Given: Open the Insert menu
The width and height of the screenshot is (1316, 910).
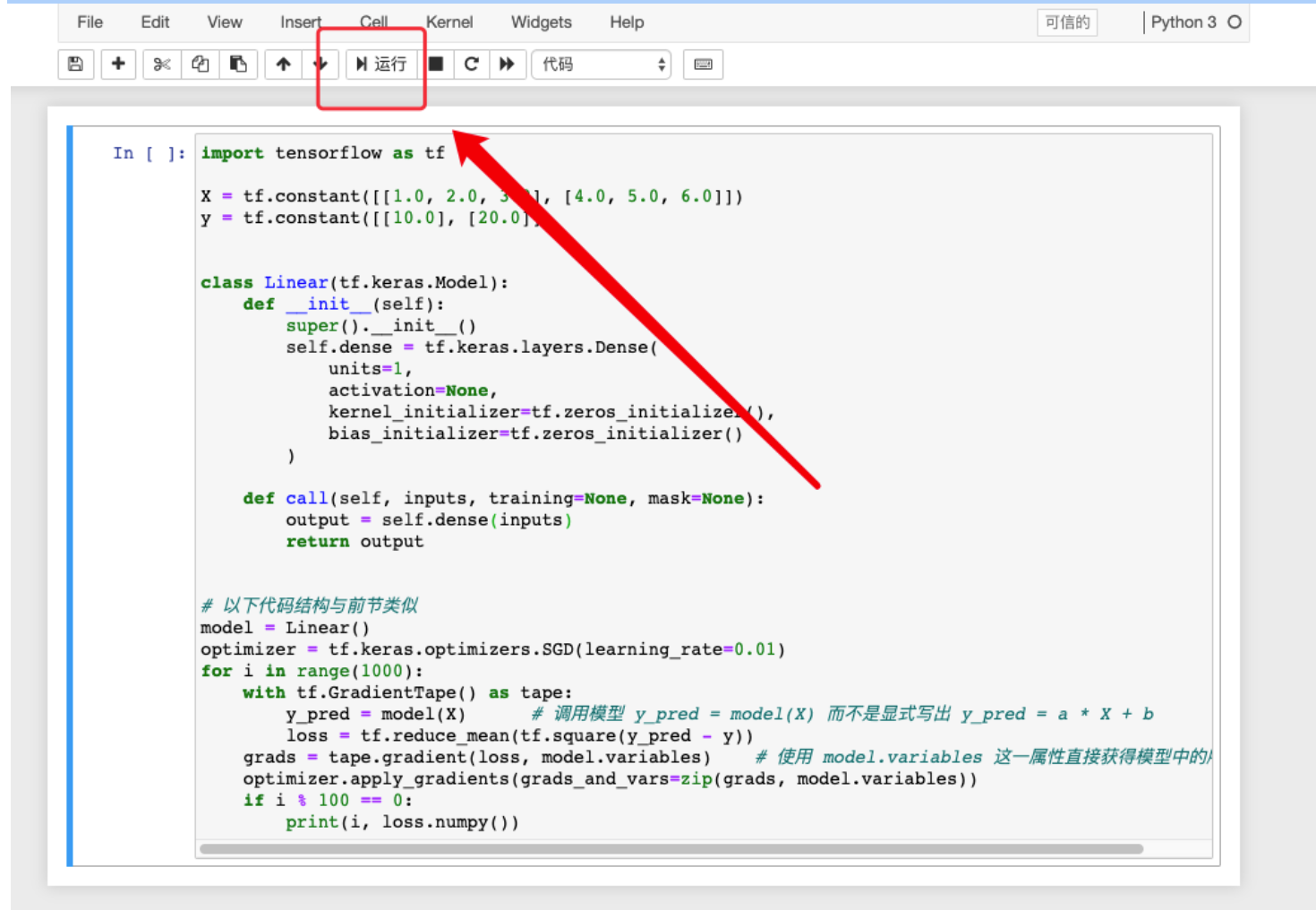Looking at the screenshot, I should pyautogui.click(x=301, y=22).
